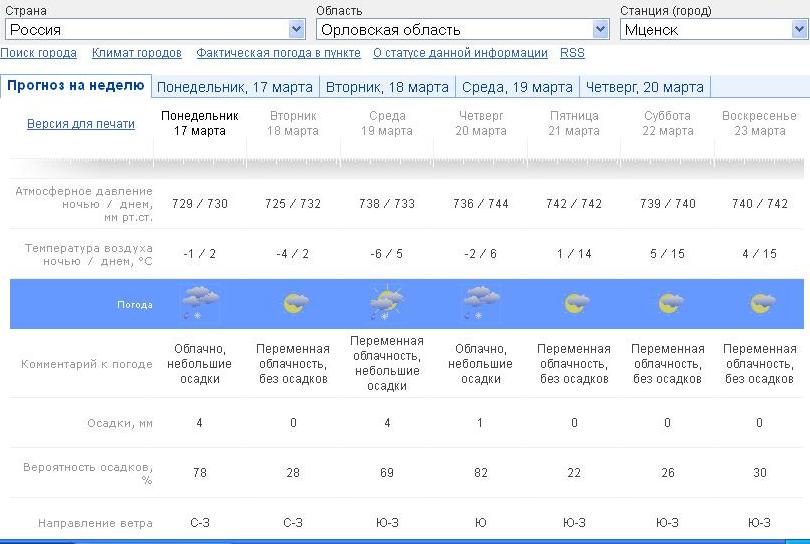This screenshot has height=544, width=810.
Task: Open the Поиск города link
Action: (x=39, y=53)
